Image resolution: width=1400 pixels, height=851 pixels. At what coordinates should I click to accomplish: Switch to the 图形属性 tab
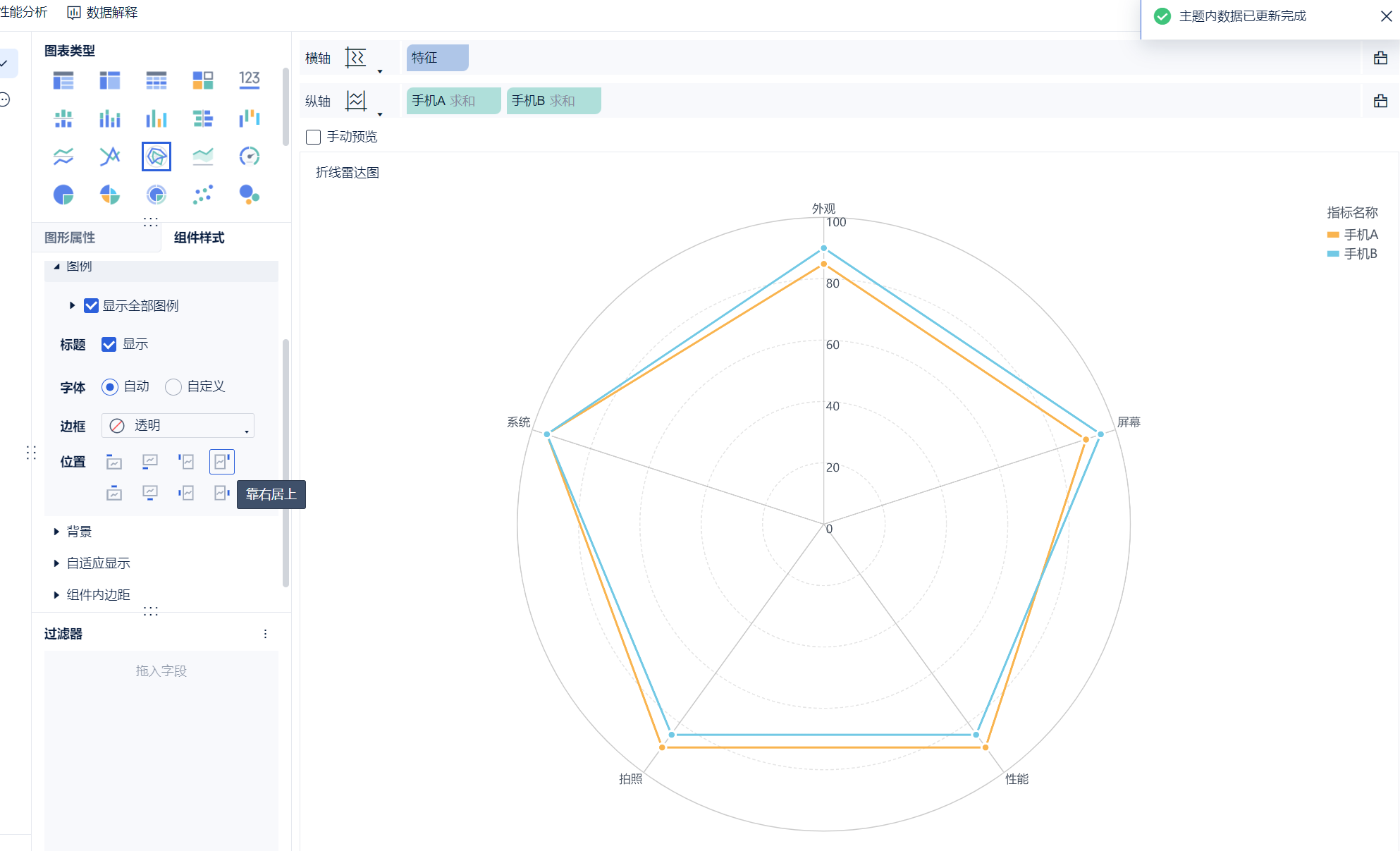pos(70,238)
